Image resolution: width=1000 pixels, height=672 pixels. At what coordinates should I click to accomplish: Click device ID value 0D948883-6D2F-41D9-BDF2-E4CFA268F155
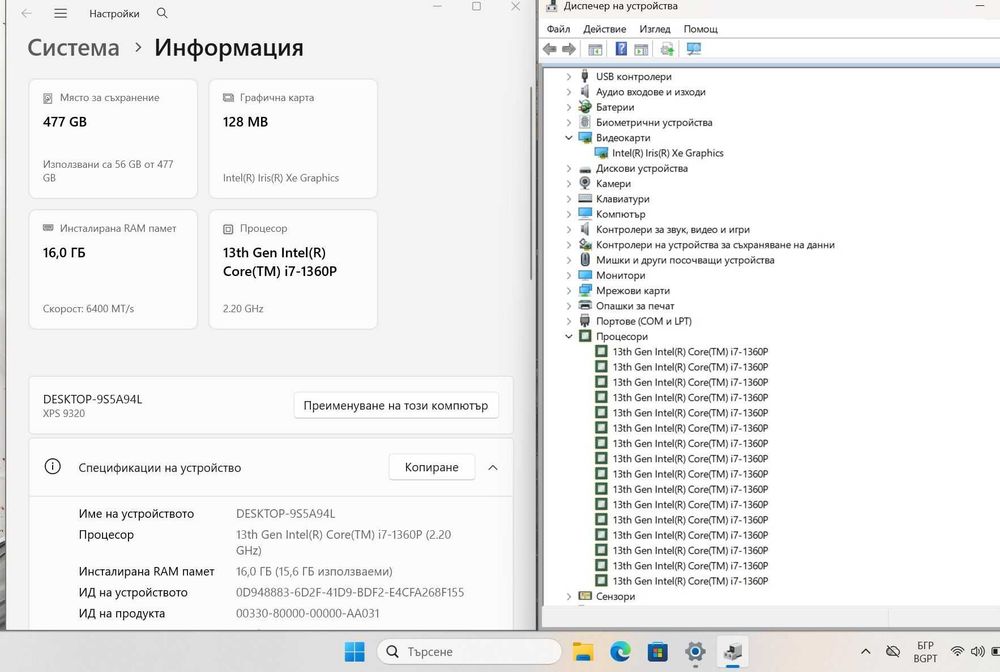click(x=350, y=592)
